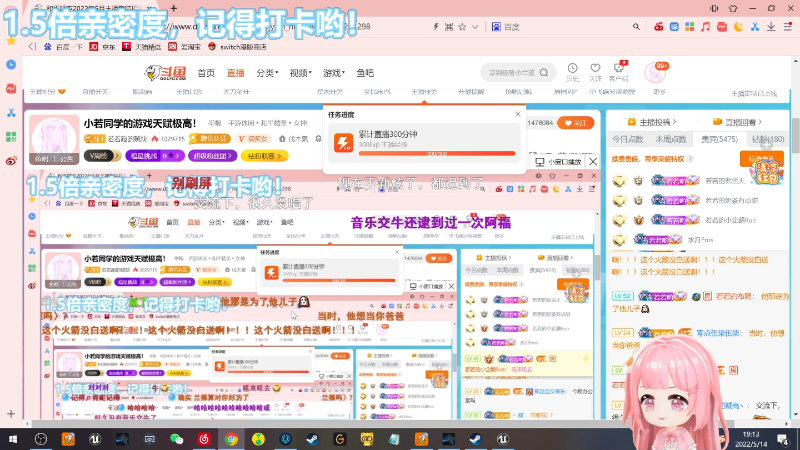The height and width of the screenshot is (450, 800).
Task: Open the 主播任务 sub-navigation item
Action: [424, 92]
